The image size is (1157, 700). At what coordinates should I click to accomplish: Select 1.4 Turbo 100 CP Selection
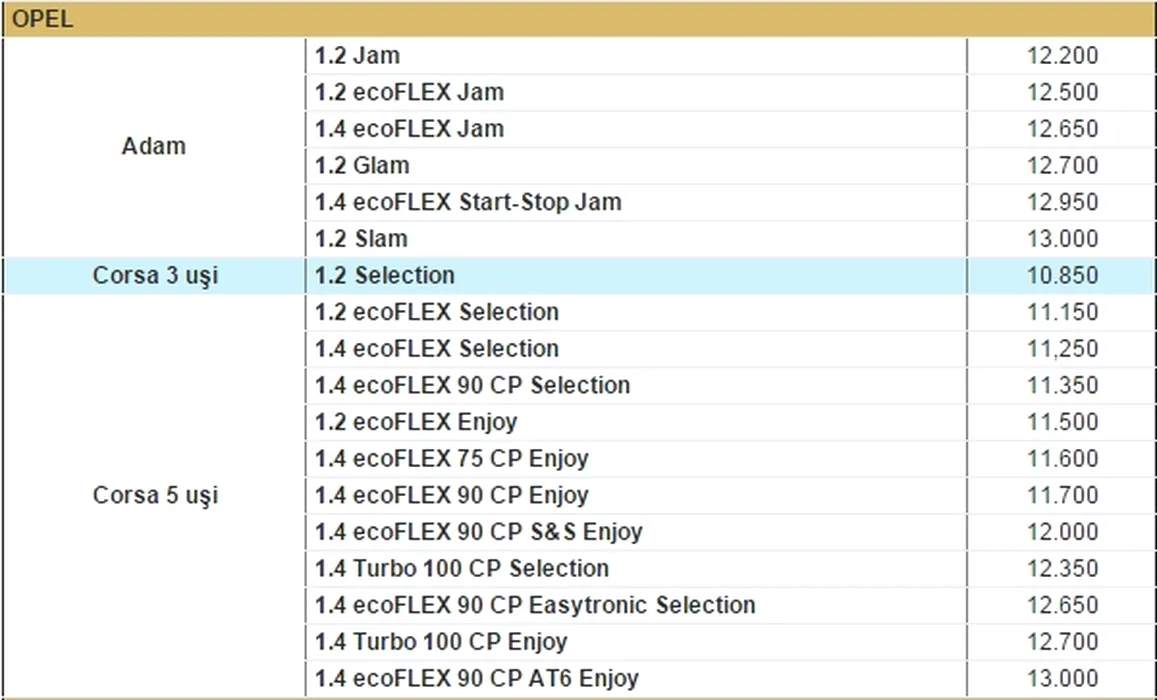[462, 569]
